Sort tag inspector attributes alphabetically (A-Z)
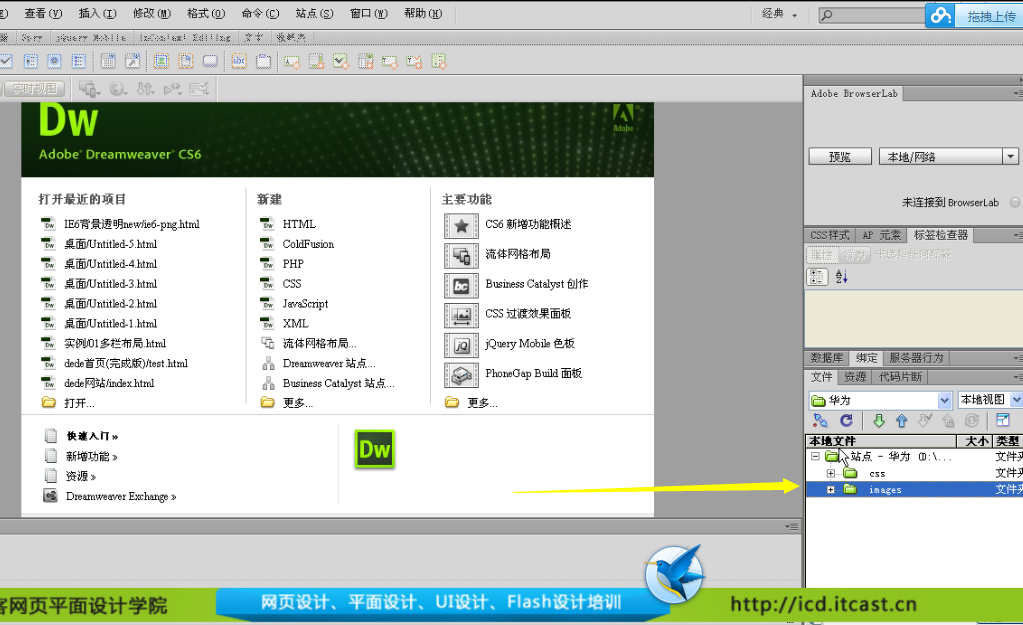 (842, 277)
